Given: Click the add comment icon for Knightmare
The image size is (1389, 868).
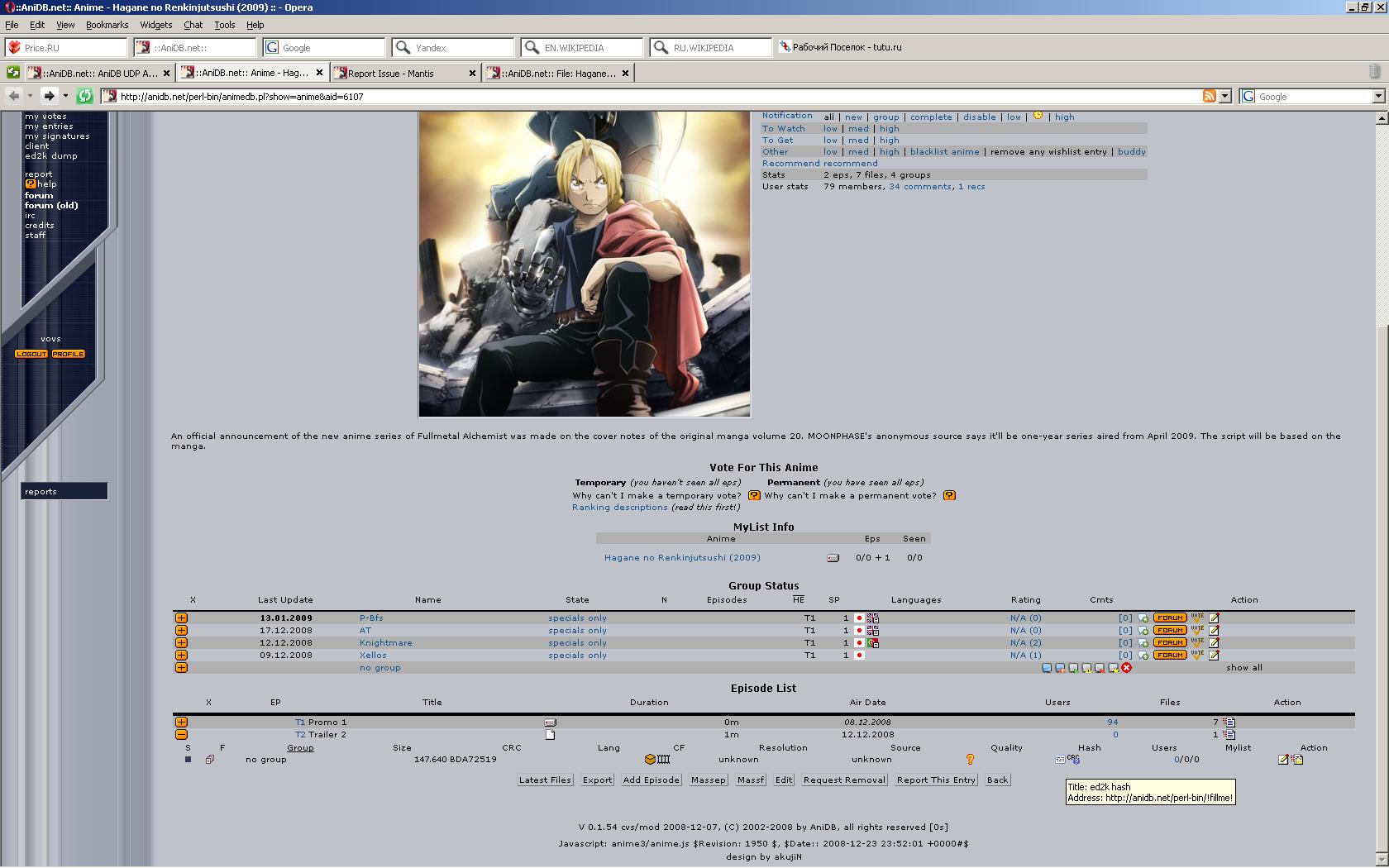Looking at the screenshot, I should [1143, 643].
